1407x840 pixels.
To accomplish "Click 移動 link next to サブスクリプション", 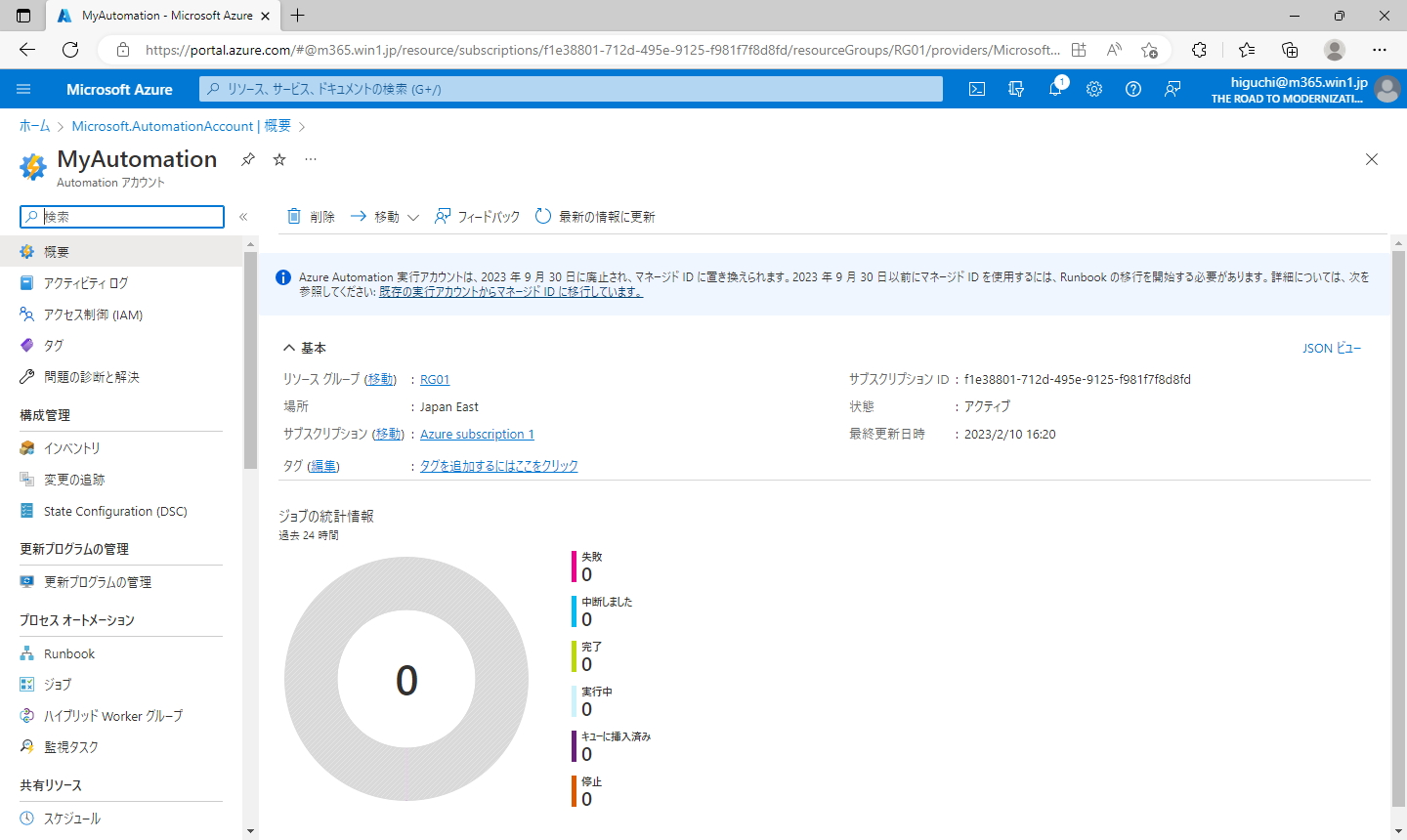I will [388, 435].
